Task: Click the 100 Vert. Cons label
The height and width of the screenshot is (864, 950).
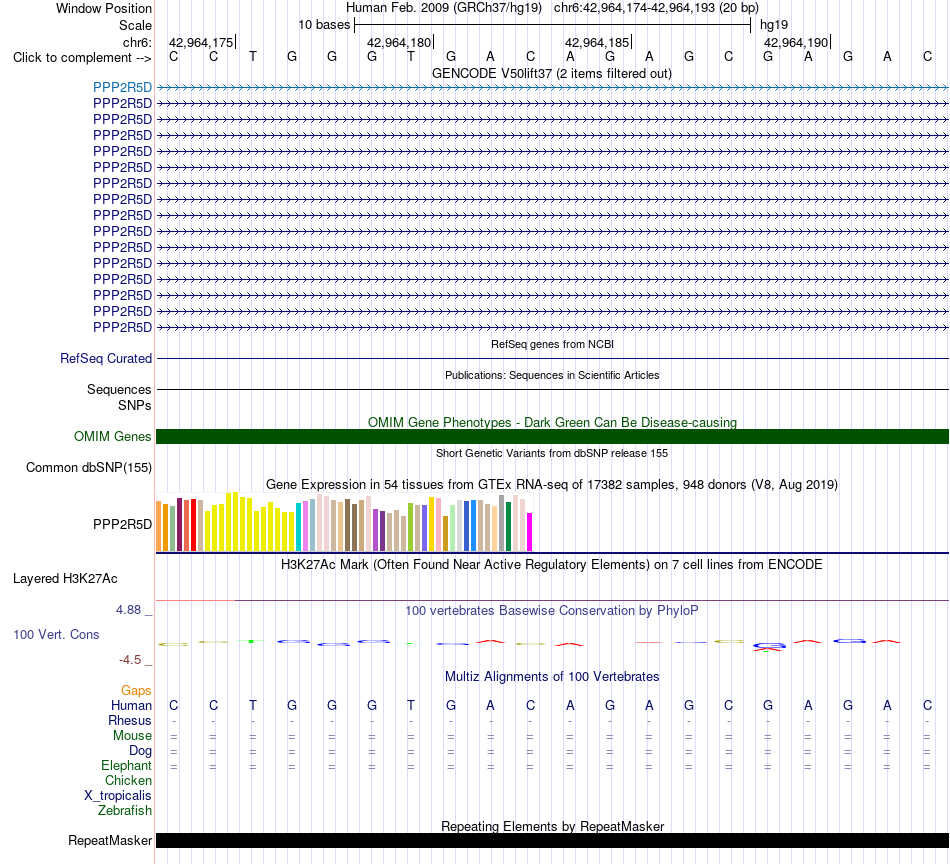Action: pyautogui.click(x=56, y=634)
